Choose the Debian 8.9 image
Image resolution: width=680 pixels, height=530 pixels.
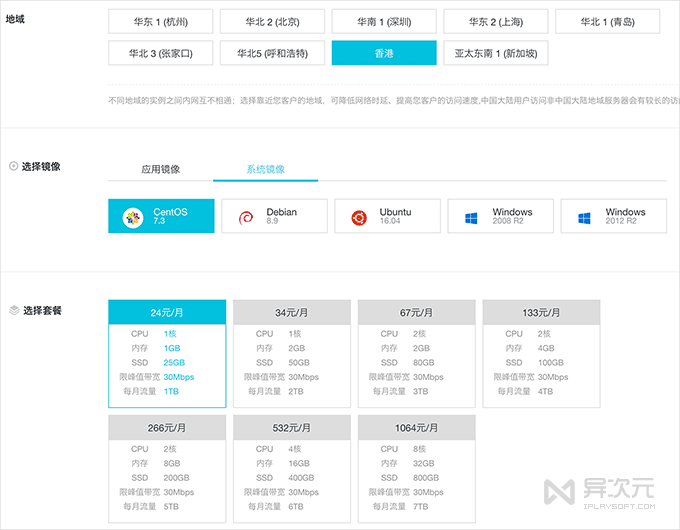(x=275, y=216)
